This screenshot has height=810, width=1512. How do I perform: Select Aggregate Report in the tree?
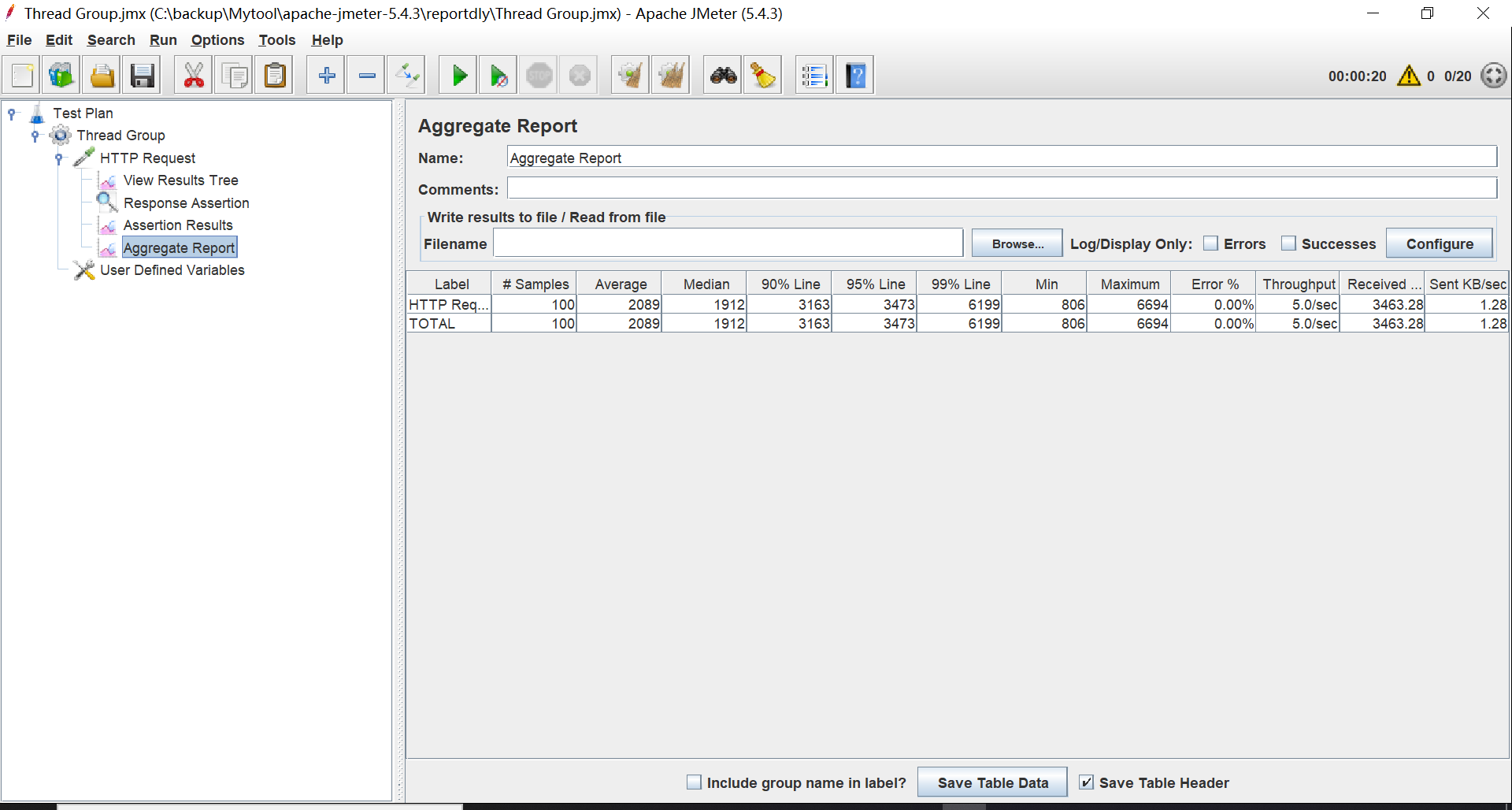click(x=179, y=248)
